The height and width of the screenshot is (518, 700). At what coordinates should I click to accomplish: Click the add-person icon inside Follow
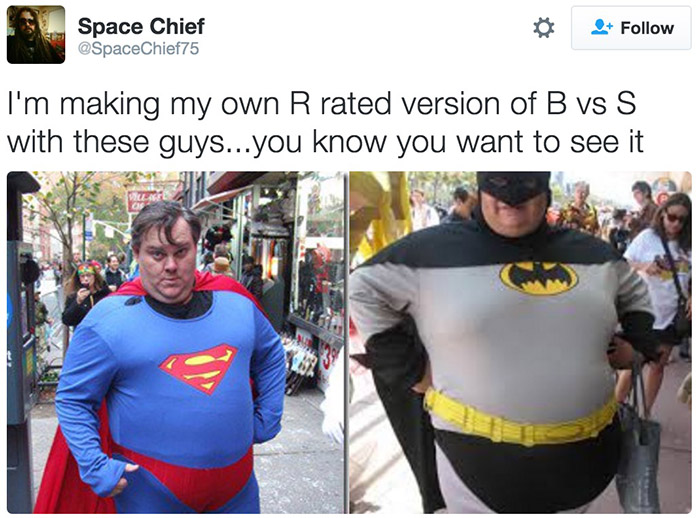pyautogui.click(x=601, y=27)
